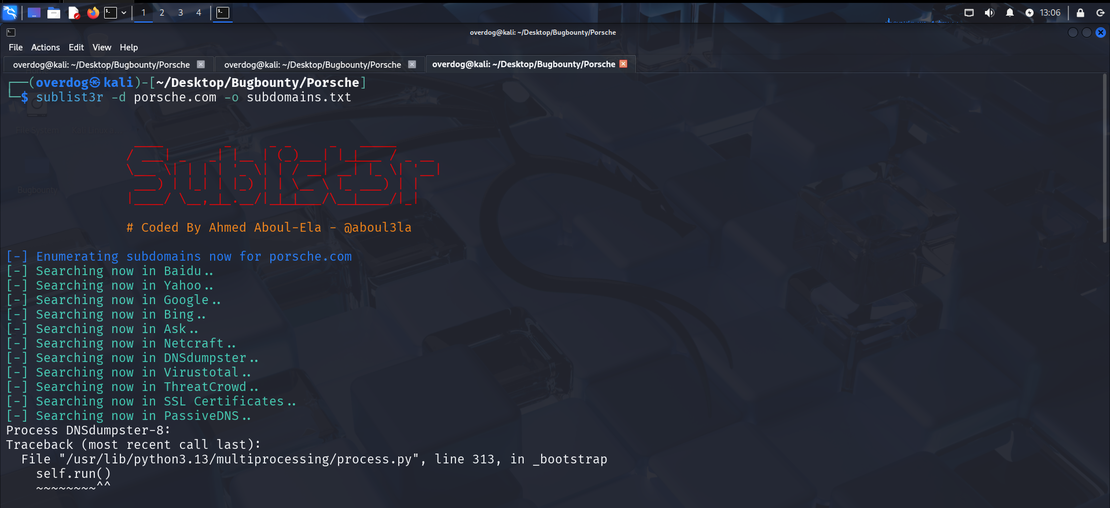Launch Firefox from the top panel

tap(93, 13)
